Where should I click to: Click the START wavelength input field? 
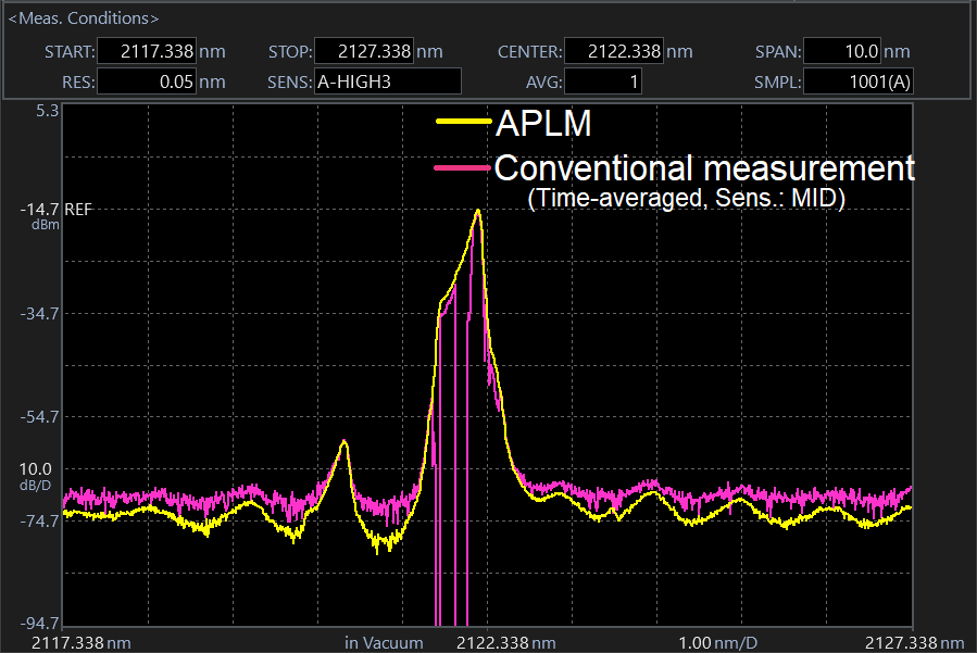point(147,52)
